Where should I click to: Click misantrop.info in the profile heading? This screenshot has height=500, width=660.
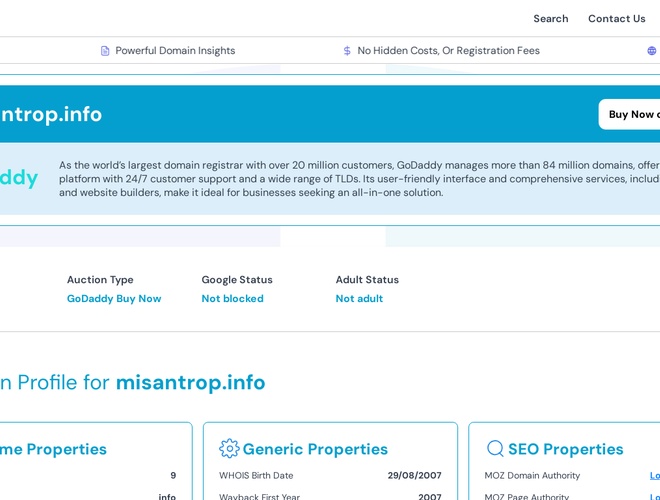click(190, 383)
